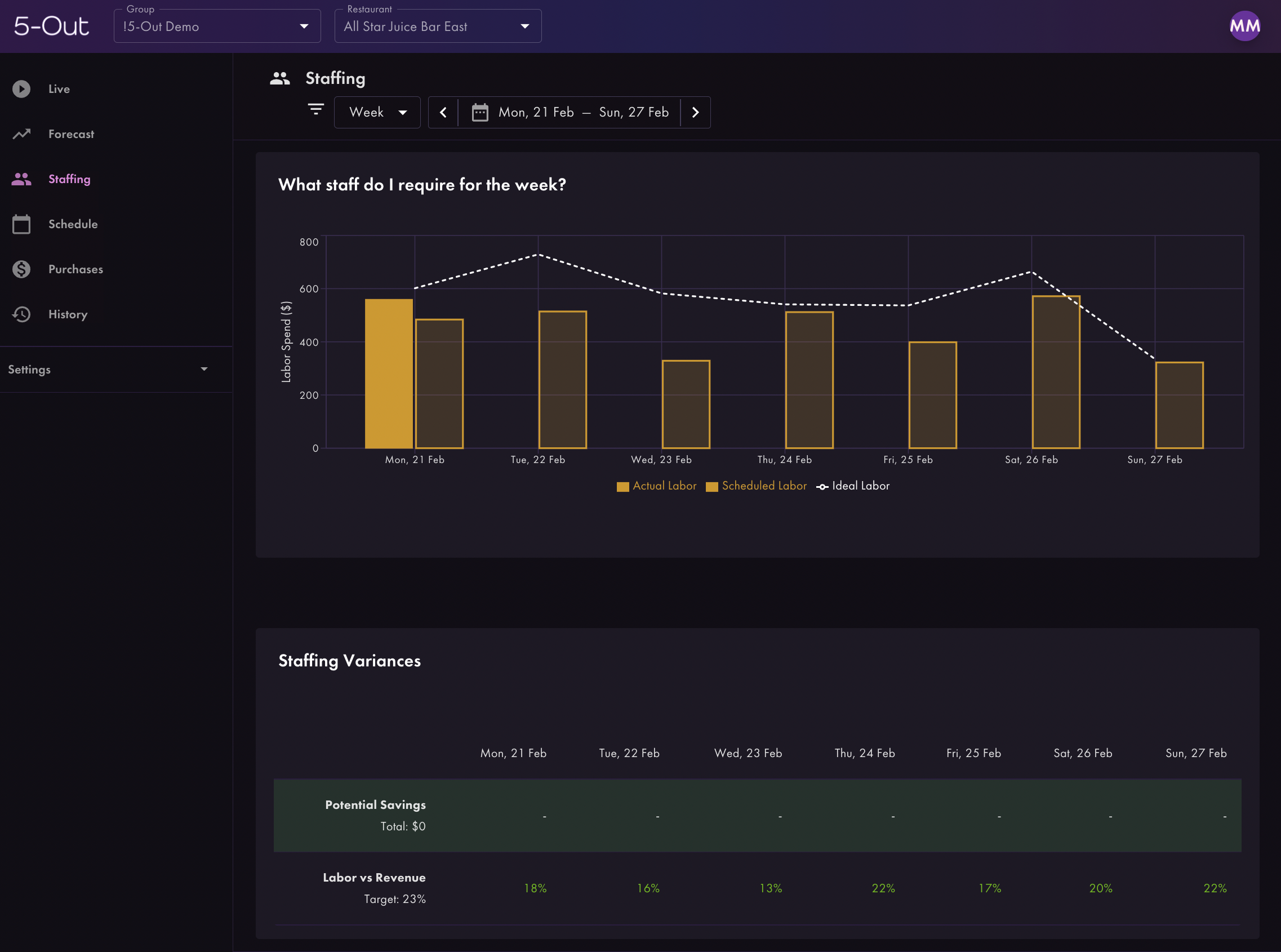Click the Forecast trend-line icon
Viewport: 1281px width, 952px height.
tap(21, 134)
